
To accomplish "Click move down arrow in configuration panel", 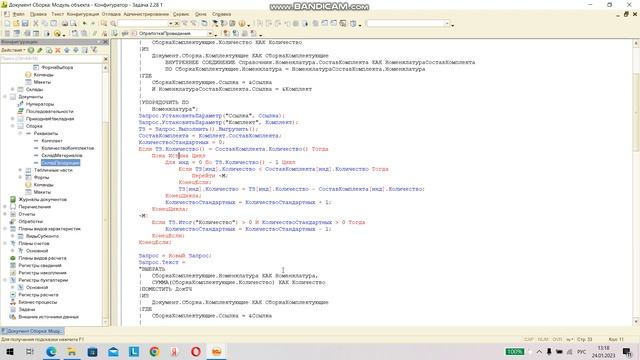I will point(76,50).
